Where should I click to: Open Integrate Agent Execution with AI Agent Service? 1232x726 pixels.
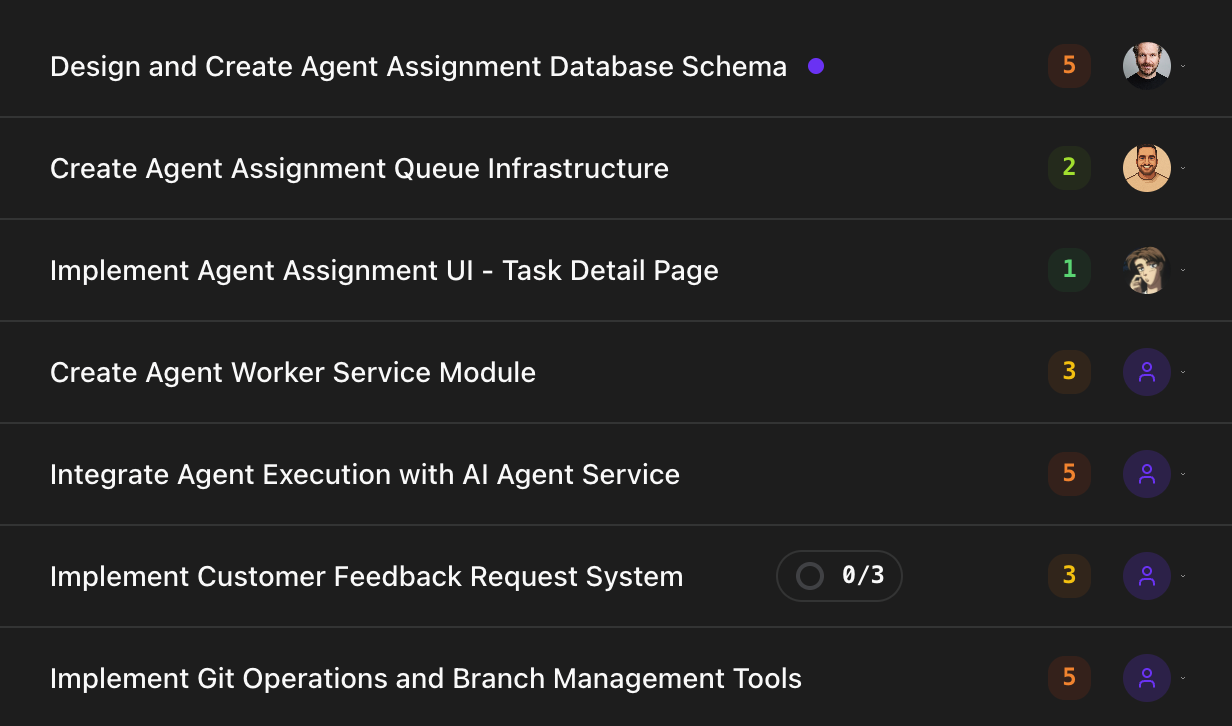pos(365,474)
